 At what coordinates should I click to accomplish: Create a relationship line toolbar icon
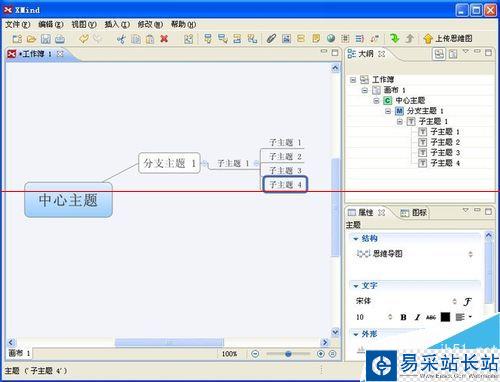pyautogui.click(x=375, y=39)
